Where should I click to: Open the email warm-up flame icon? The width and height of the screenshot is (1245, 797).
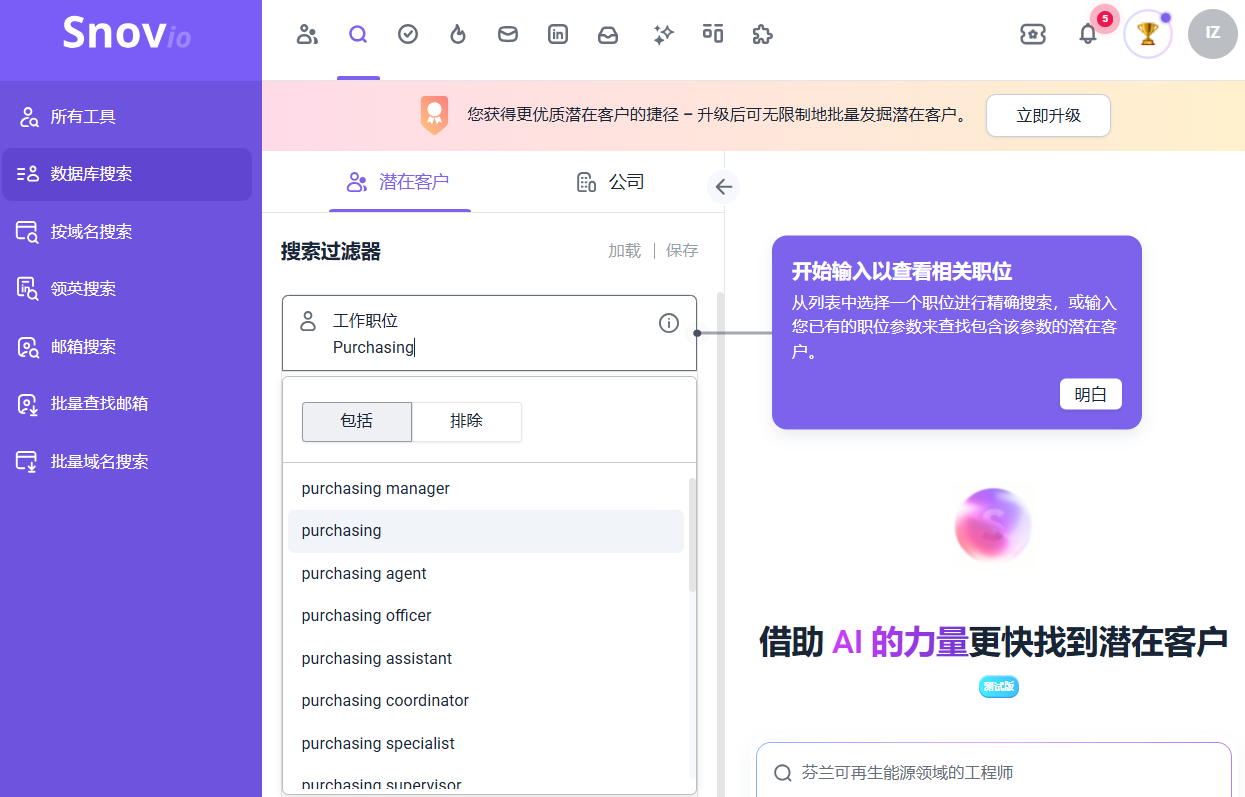click(x=458, y=35)
